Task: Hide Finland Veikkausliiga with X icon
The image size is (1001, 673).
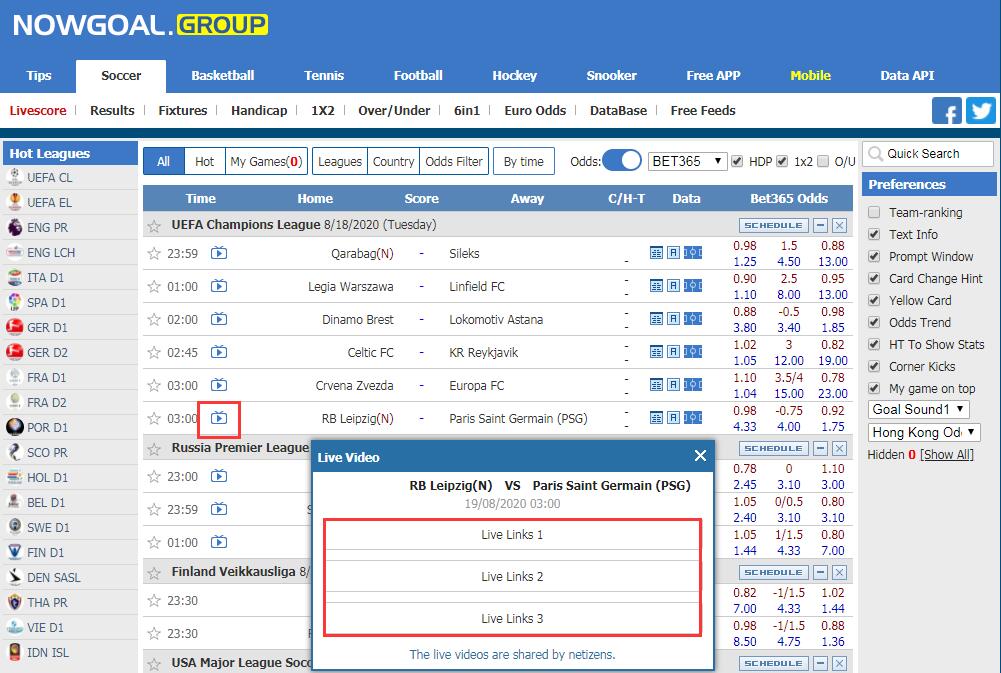Action: pos(840,572)
